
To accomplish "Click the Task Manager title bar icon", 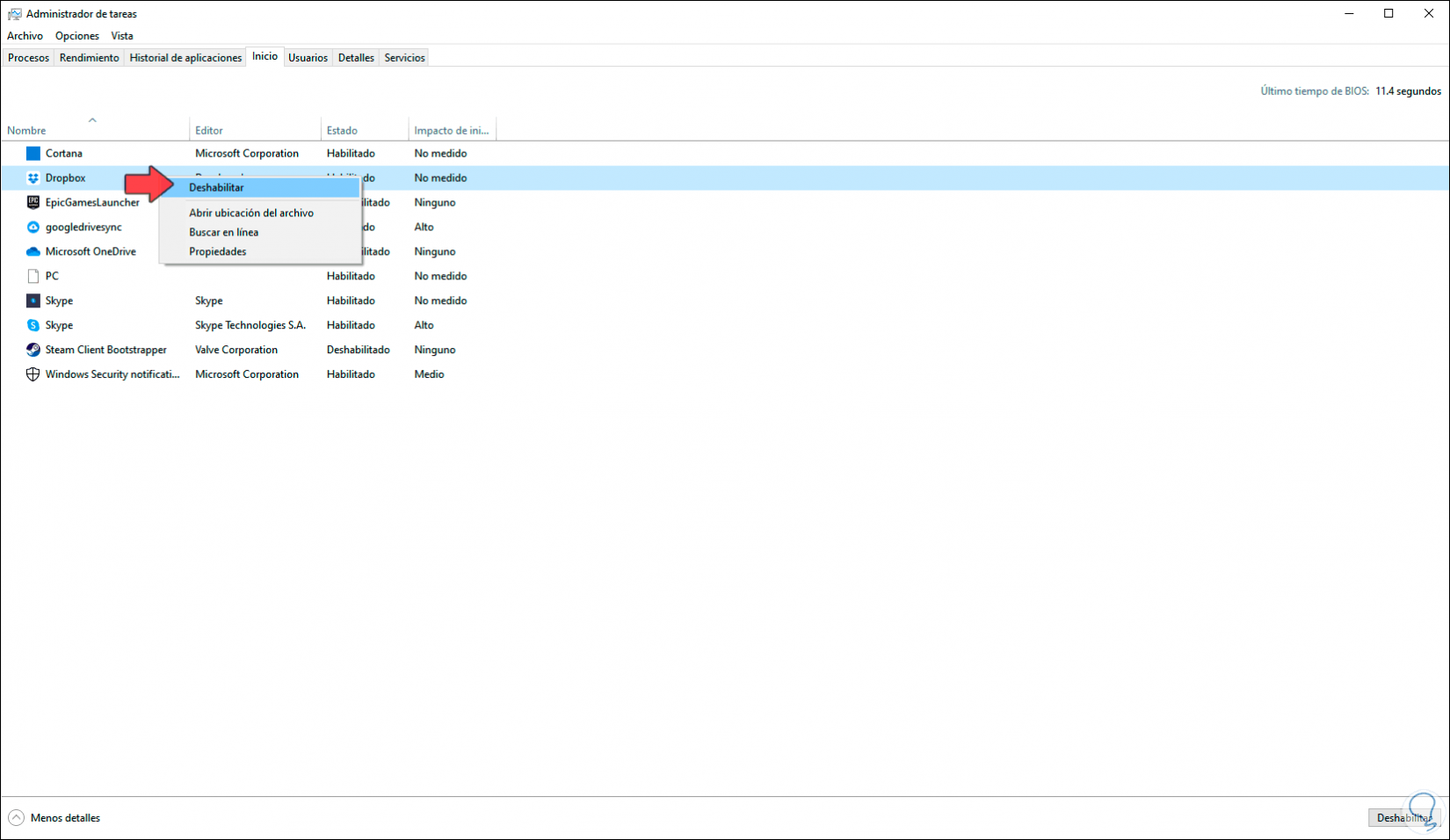I will pos(14,13).
